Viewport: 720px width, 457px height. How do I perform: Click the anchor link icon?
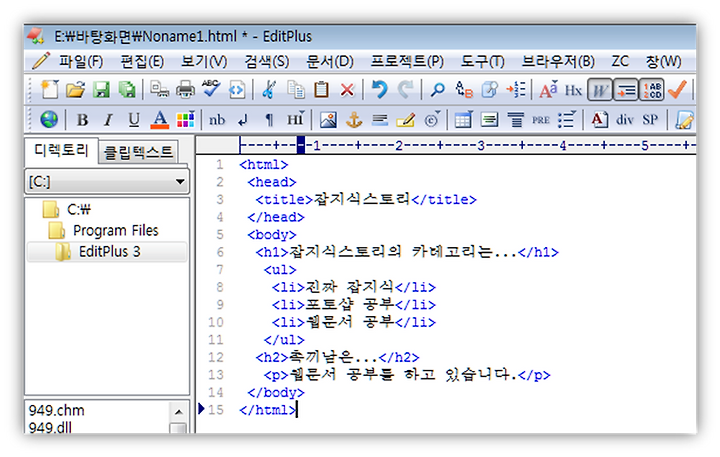354,120
